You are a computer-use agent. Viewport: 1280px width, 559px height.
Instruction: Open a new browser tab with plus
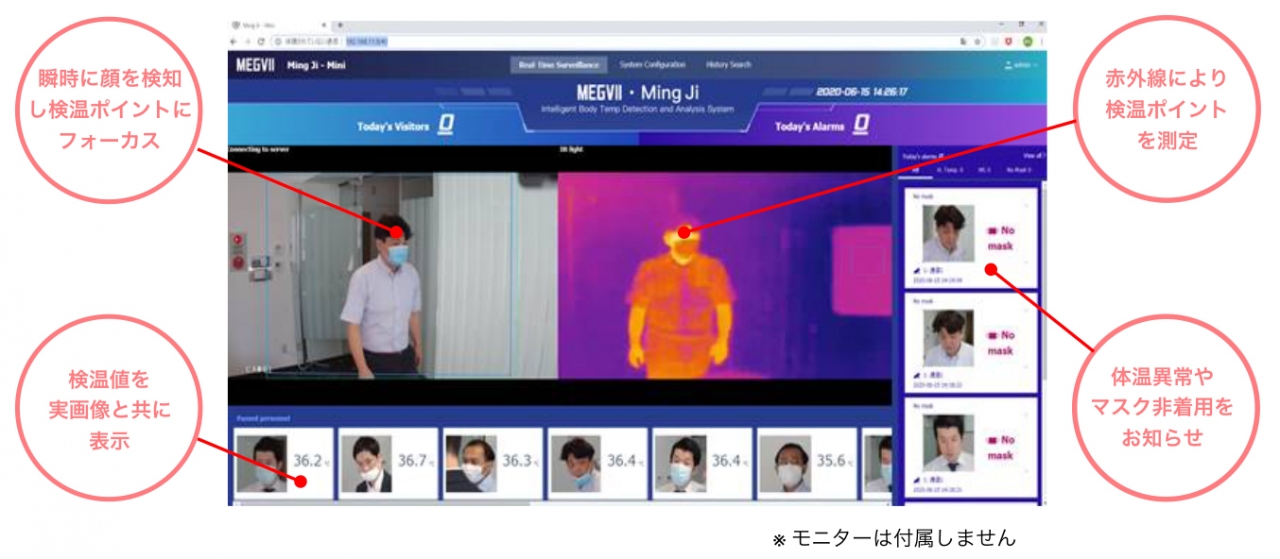click(340, 24)
